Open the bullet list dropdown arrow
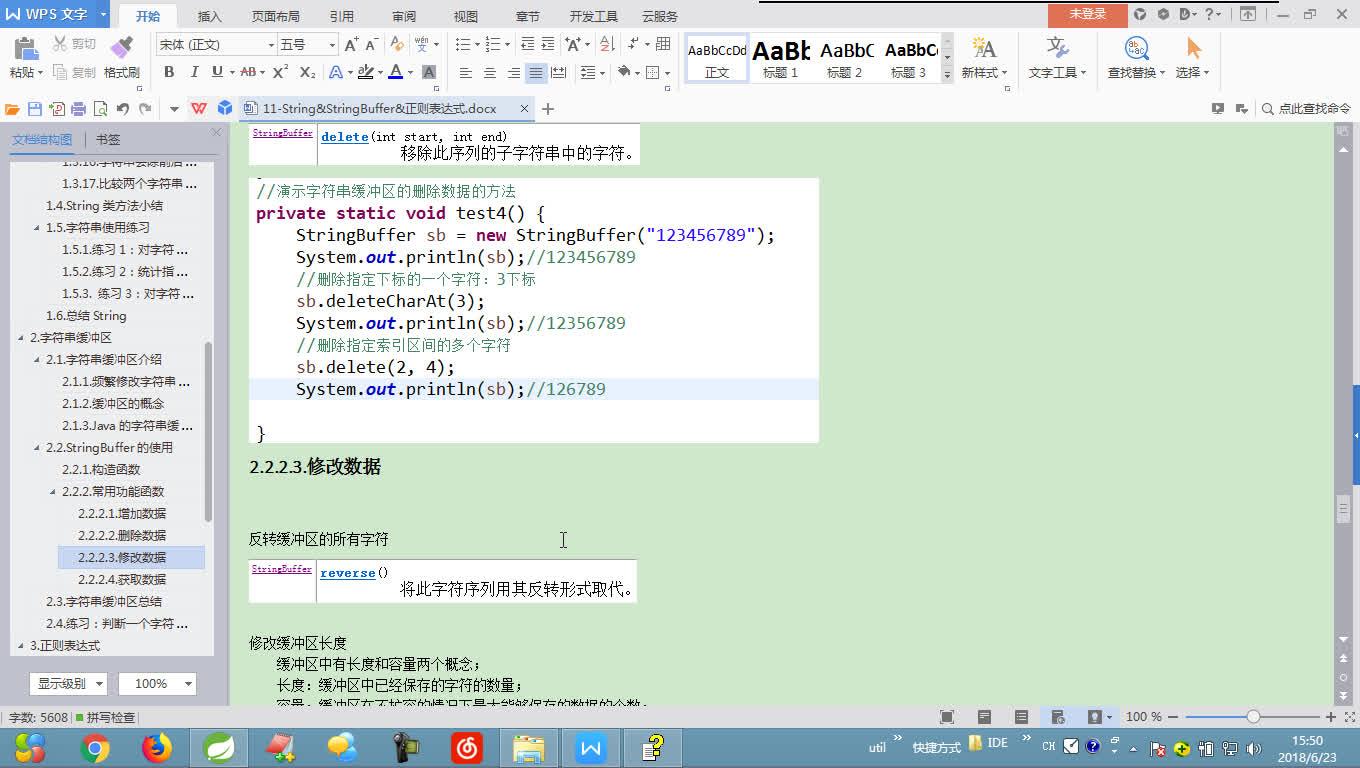1360x768 pixels. tap(477, 45)
